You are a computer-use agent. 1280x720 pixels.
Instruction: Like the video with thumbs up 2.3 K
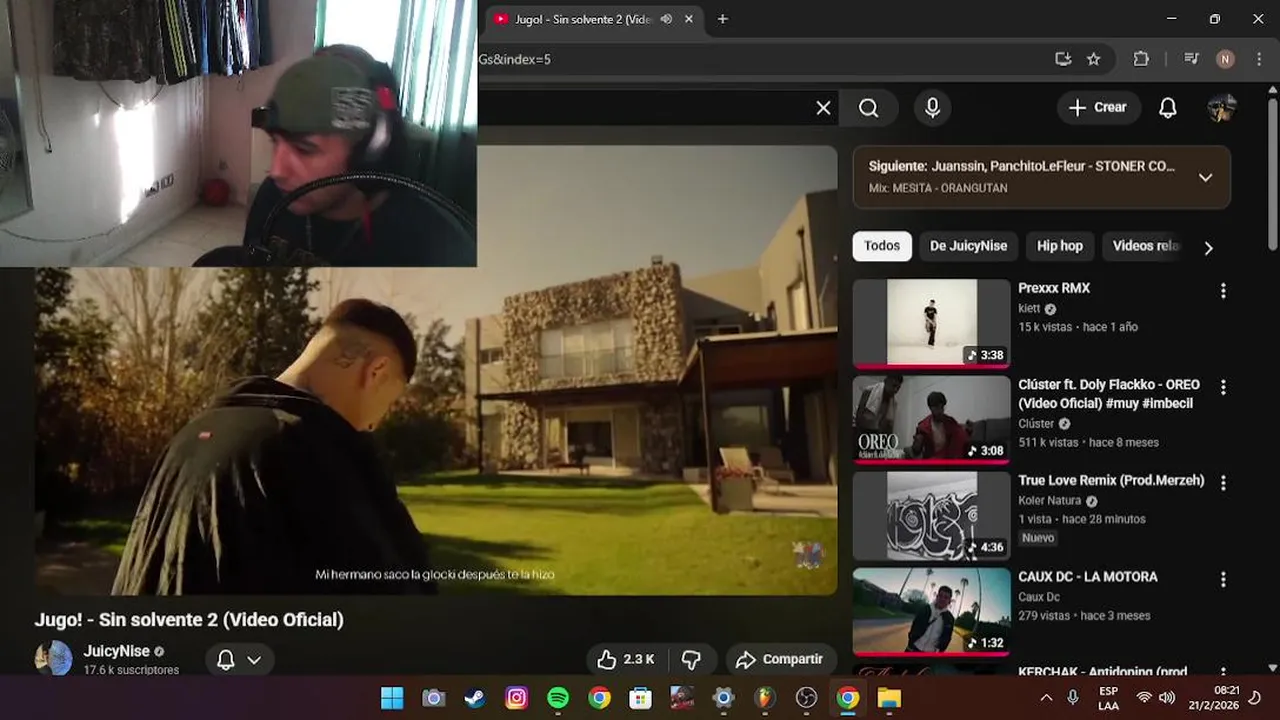[x=626, y=660]
